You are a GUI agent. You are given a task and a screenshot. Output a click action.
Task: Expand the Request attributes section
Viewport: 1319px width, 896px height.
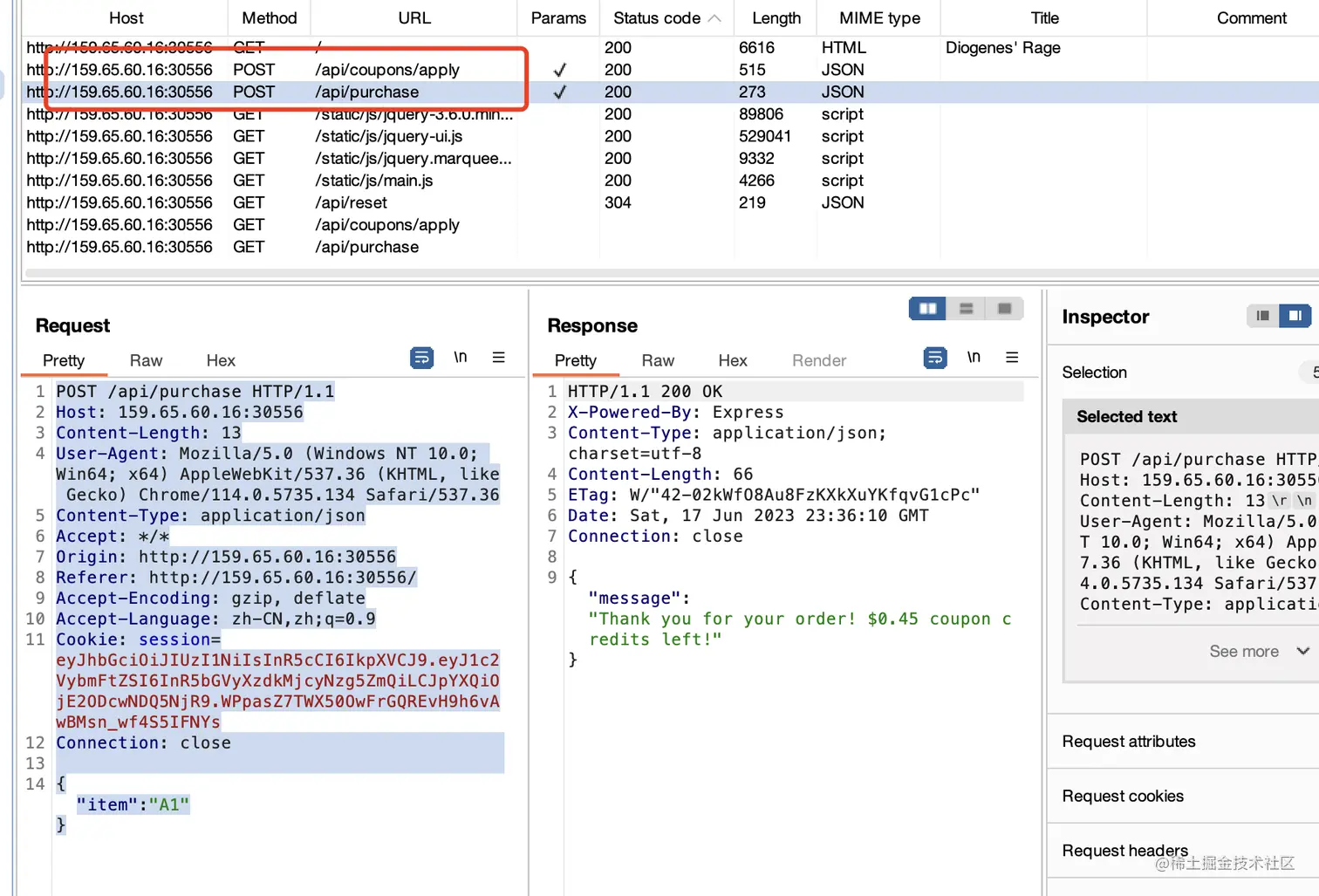pos(1129,742)
